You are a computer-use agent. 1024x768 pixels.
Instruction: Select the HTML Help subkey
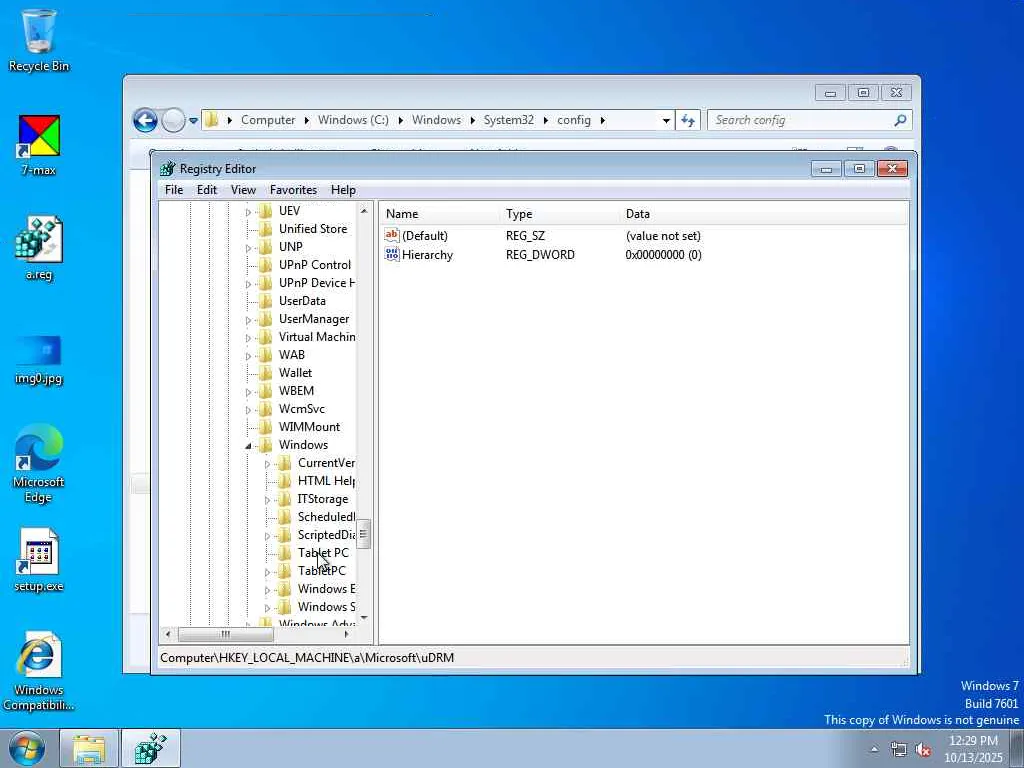point(326,481)
